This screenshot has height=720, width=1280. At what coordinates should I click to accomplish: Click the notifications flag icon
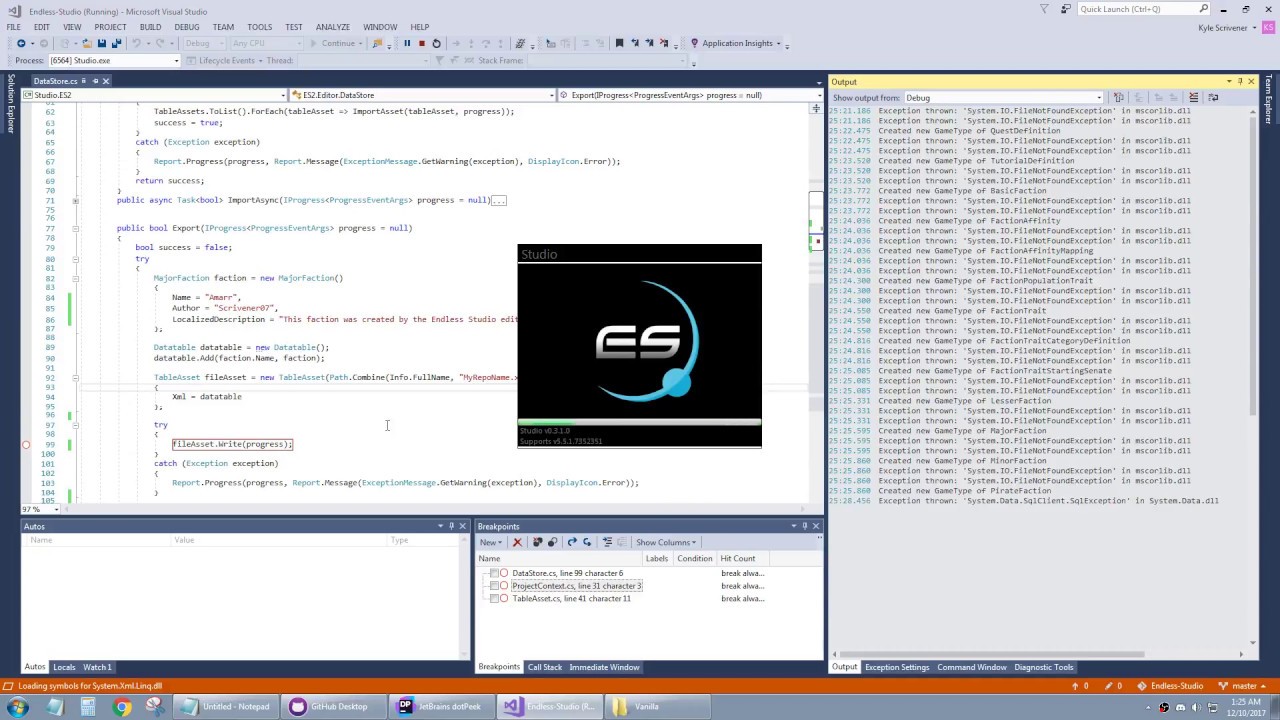pyautogui.click(x=1044, y=9)
